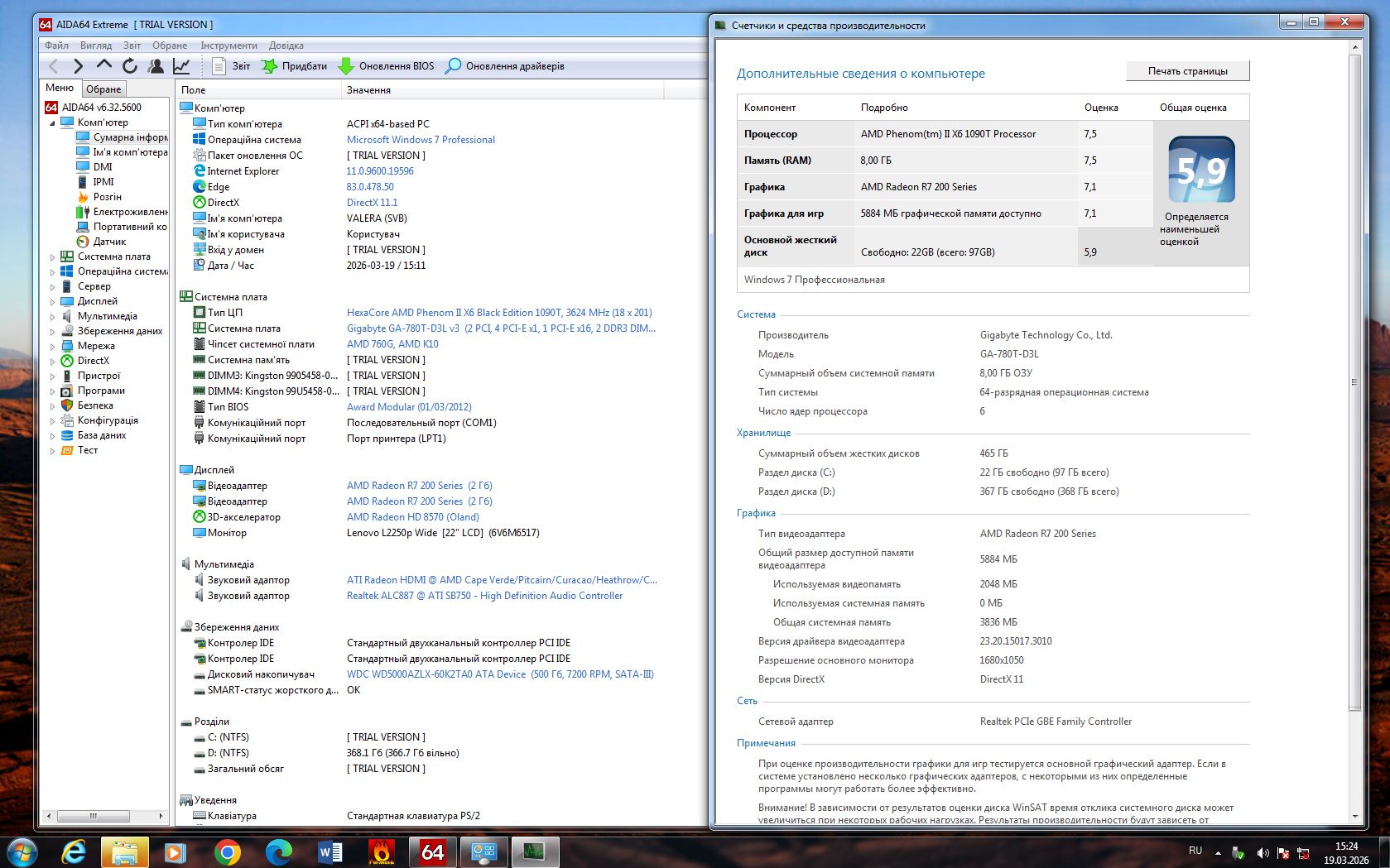Screen dimensions: 1390x868
Task: Open the Інструменти menu
Action: 228,46
